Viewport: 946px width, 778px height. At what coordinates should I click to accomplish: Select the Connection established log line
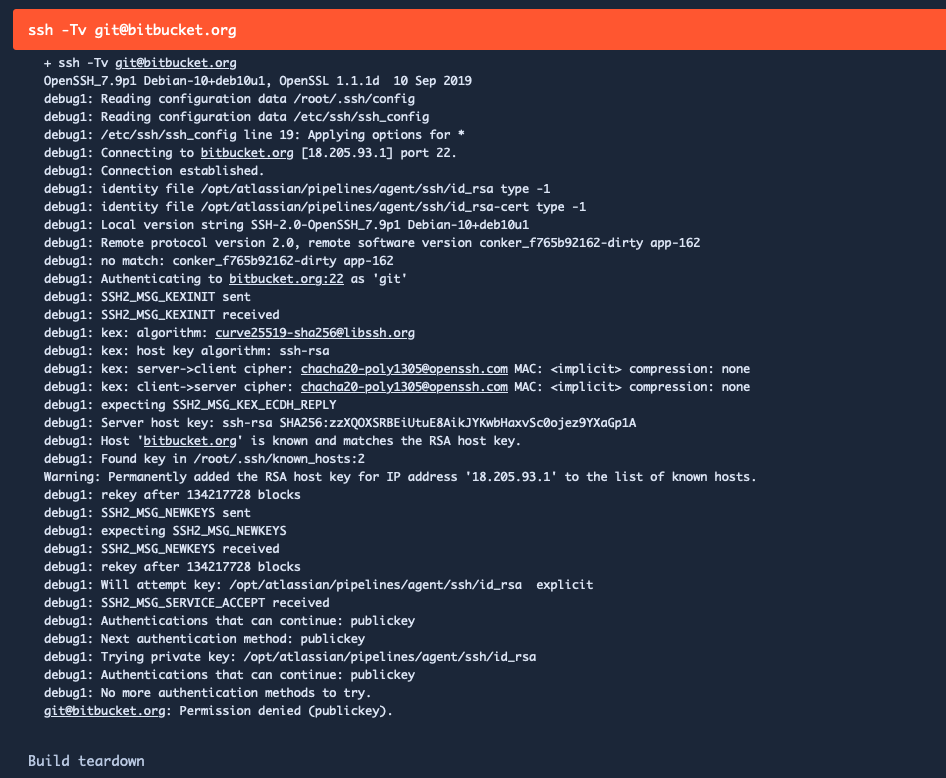[x=154, y=171]
